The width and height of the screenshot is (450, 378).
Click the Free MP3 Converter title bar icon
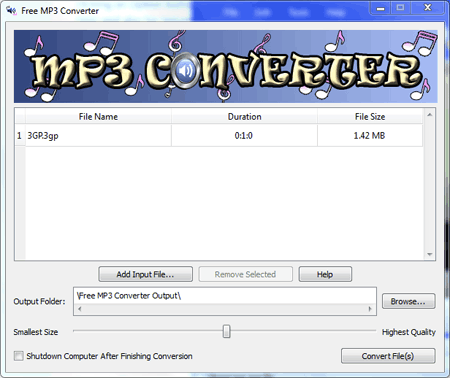(x=11, y=11)
